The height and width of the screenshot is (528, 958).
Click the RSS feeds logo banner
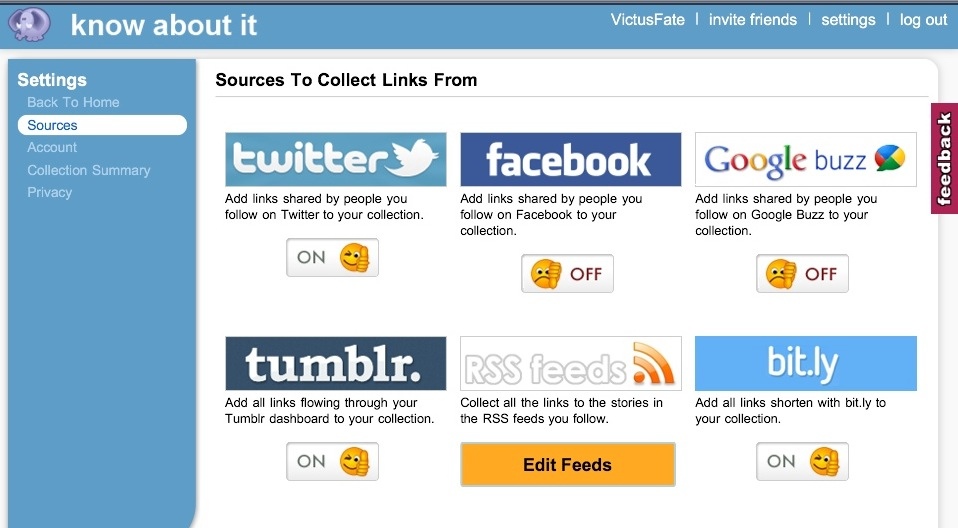click(571, 363)
